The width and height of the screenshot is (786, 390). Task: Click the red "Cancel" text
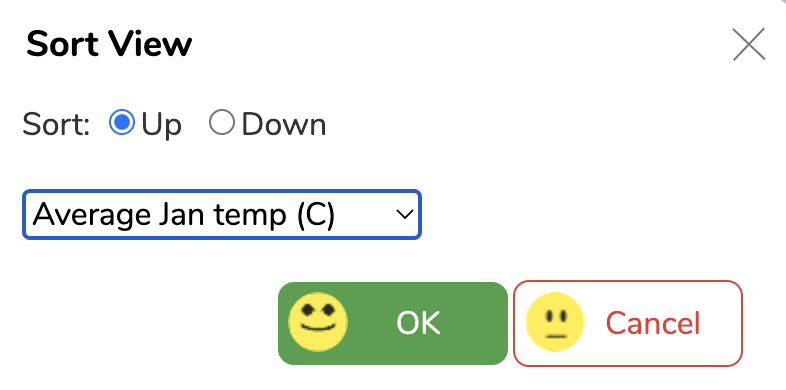coord(653,323)
